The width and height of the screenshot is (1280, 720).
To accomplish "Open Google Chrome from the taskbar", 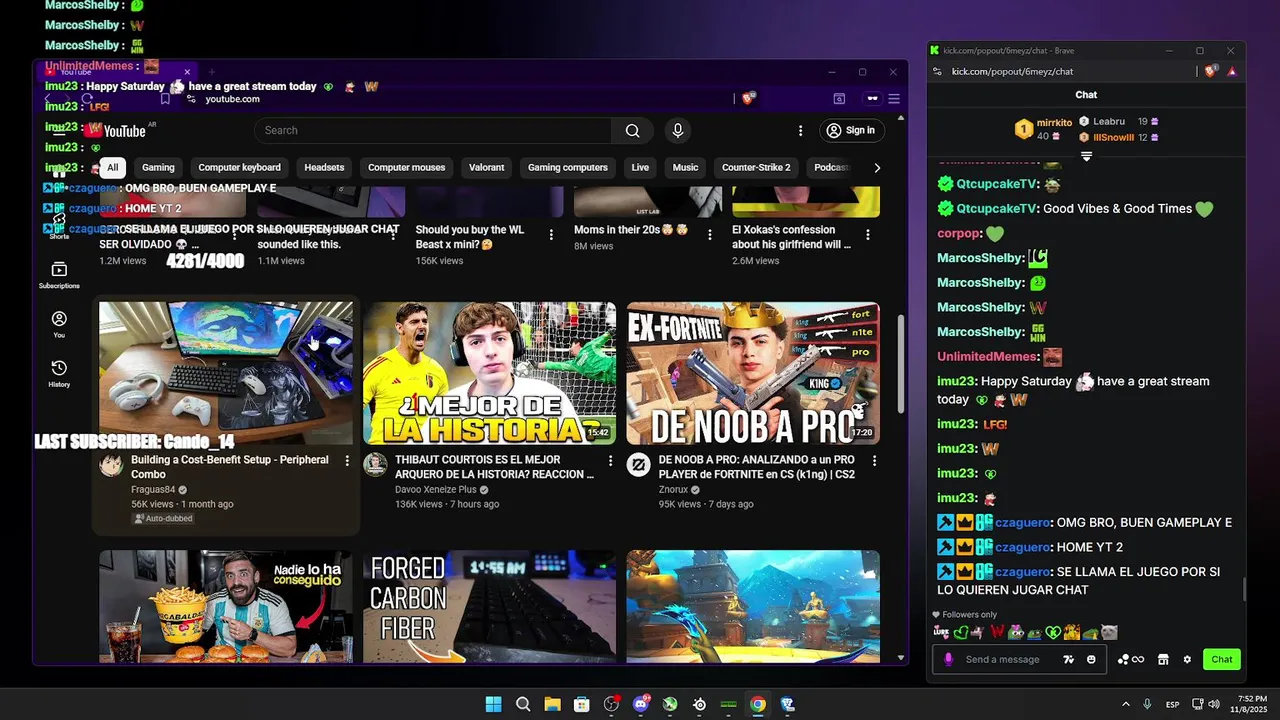I will pos(758,704).
